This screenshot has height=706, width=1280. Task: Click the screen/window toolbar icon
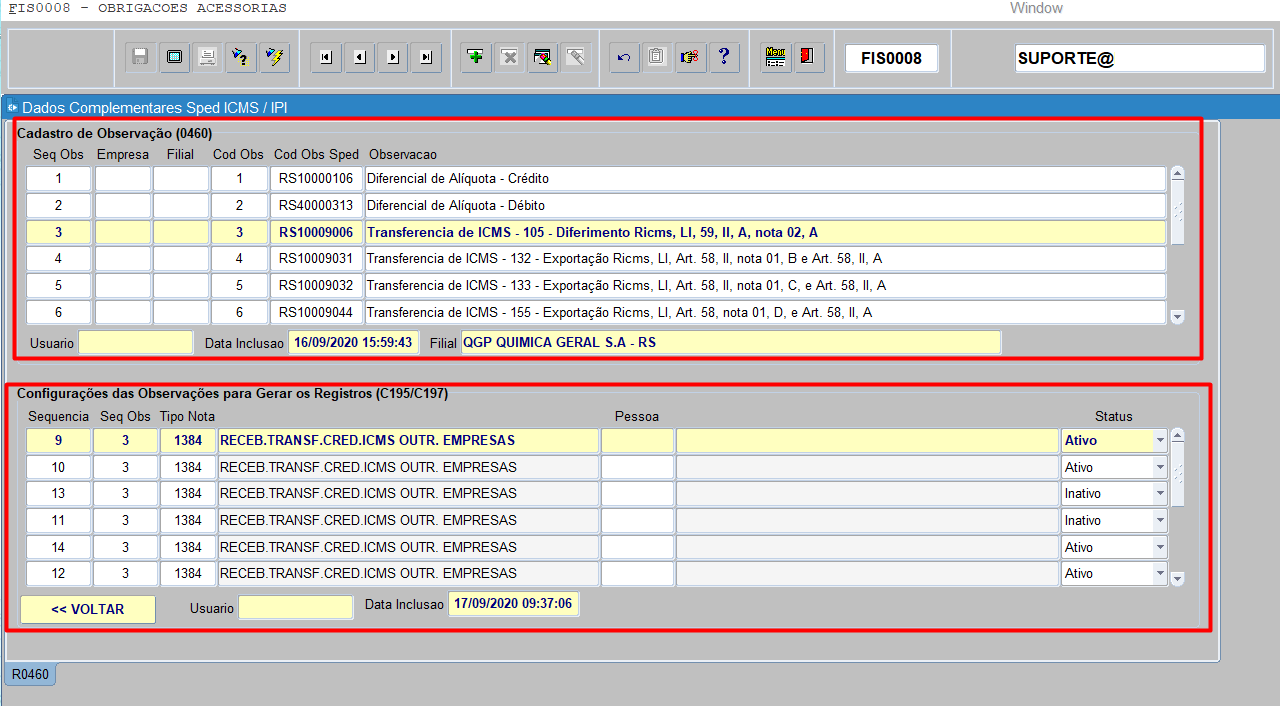[x=174, y=57]
